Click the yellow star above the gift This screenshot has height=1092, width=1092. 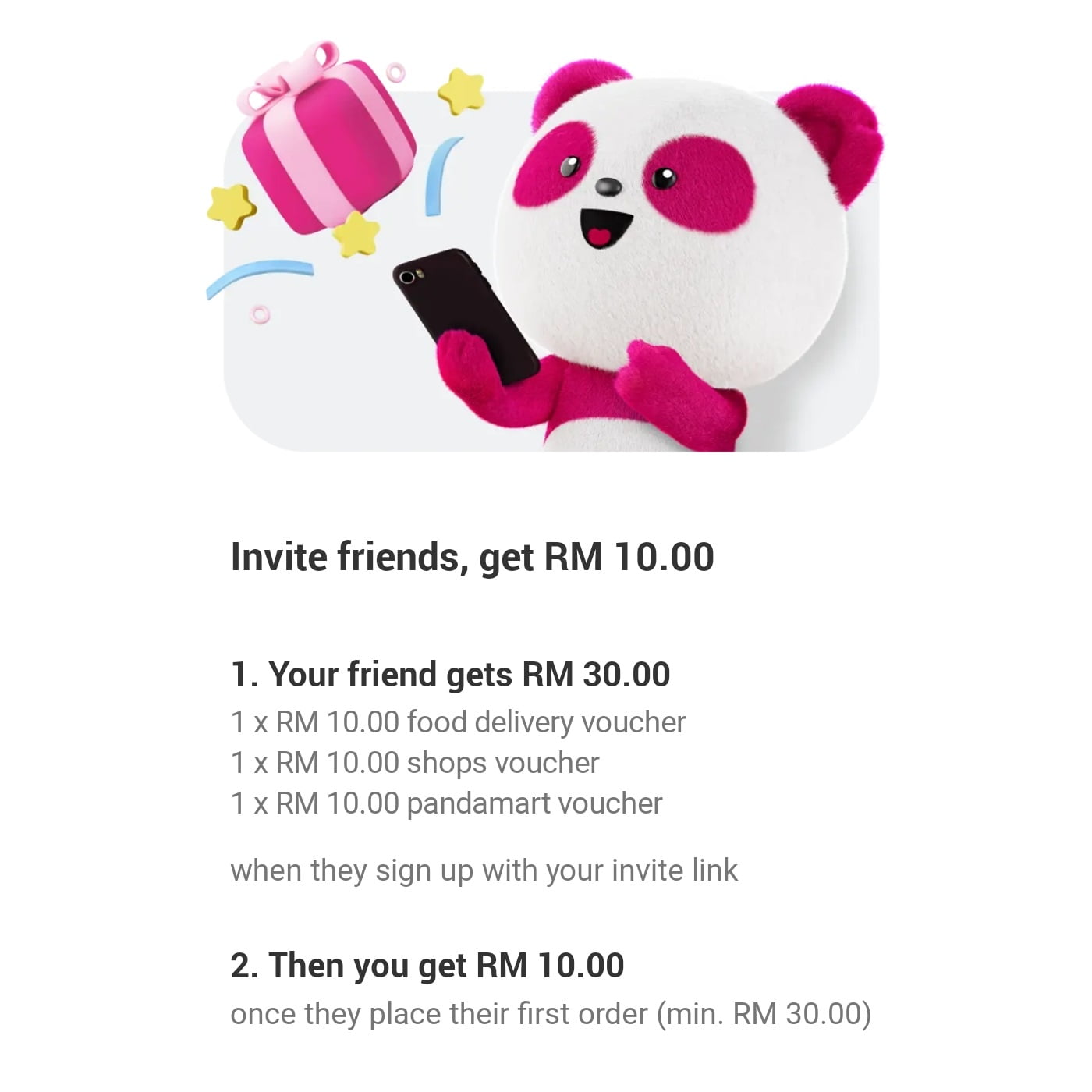pyautogui.click(x=460, y=91)
